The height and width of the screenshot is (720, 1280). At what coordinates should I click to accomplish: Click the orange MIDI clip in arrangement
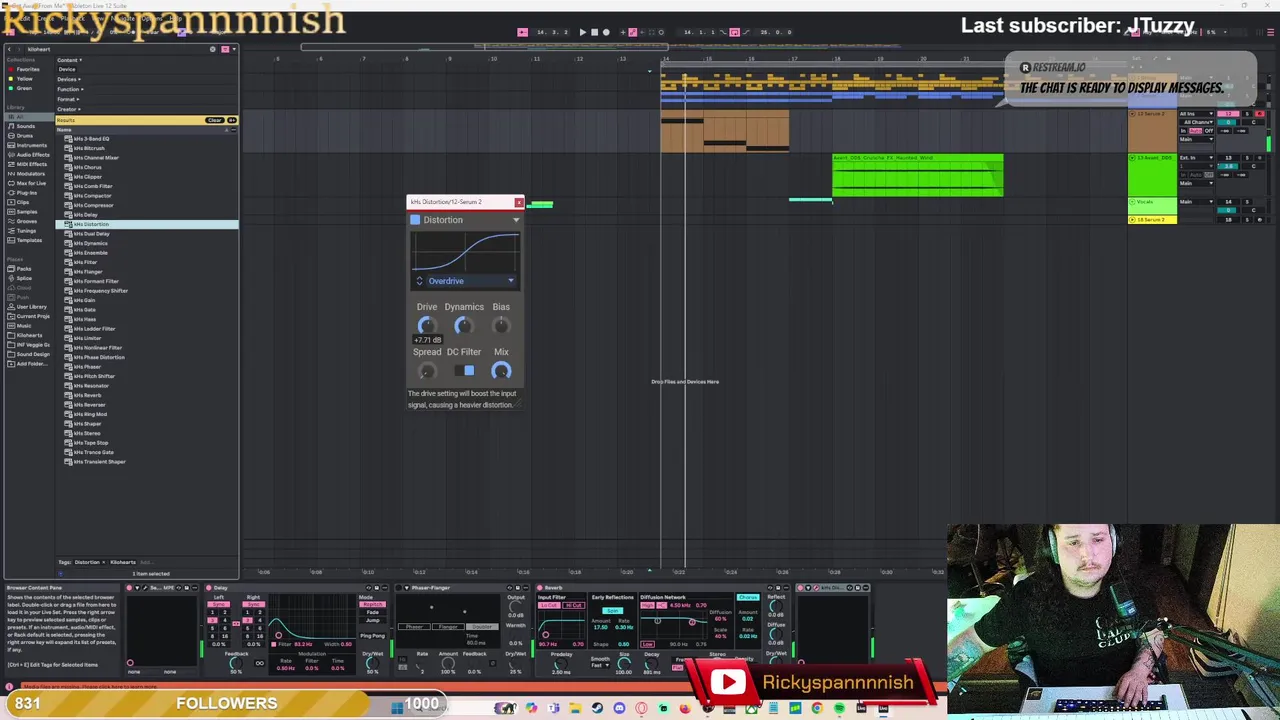click(725, 133)
